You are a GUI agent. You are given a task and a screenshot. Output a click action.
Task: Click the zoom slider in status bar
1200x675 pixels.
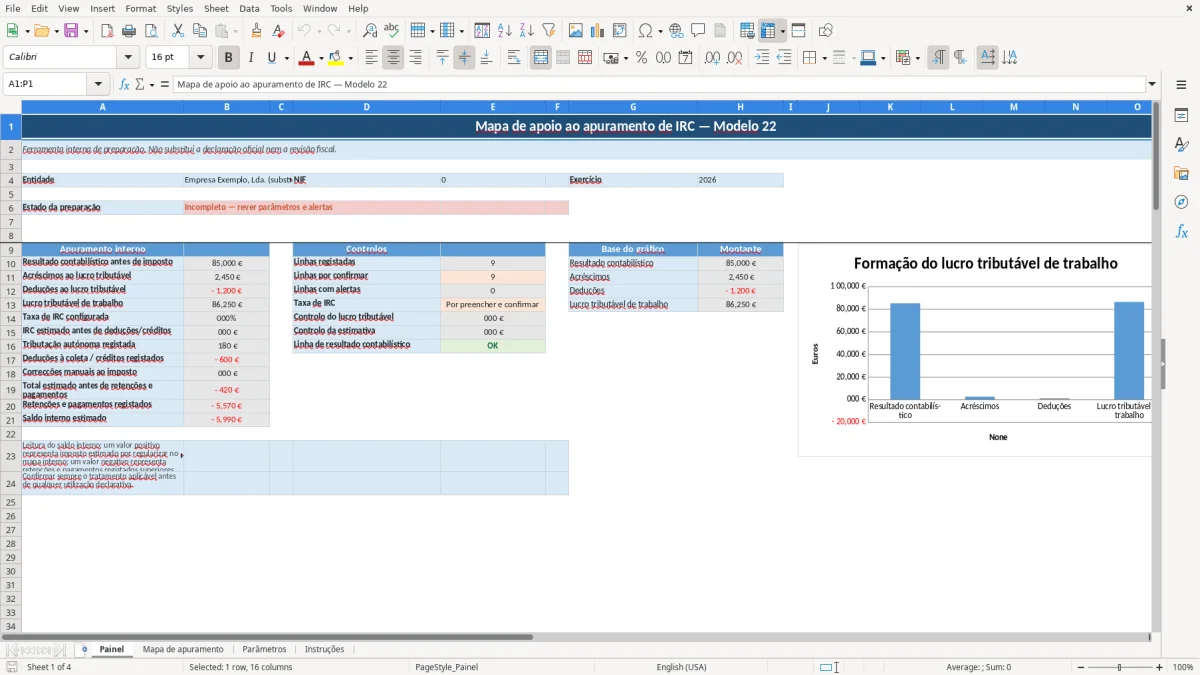[1119, 667]
